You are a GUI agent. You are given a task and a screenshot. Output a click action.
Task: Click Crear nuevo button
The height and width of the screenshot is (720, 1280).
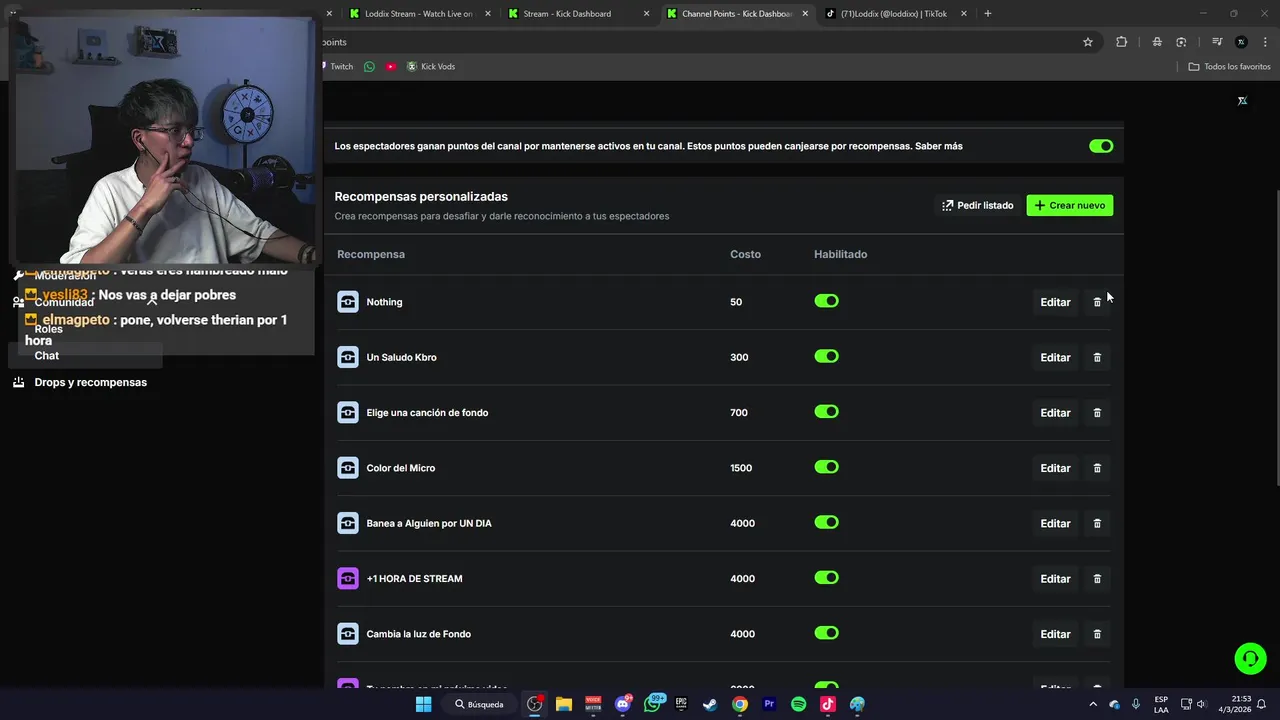[1069, 205]
